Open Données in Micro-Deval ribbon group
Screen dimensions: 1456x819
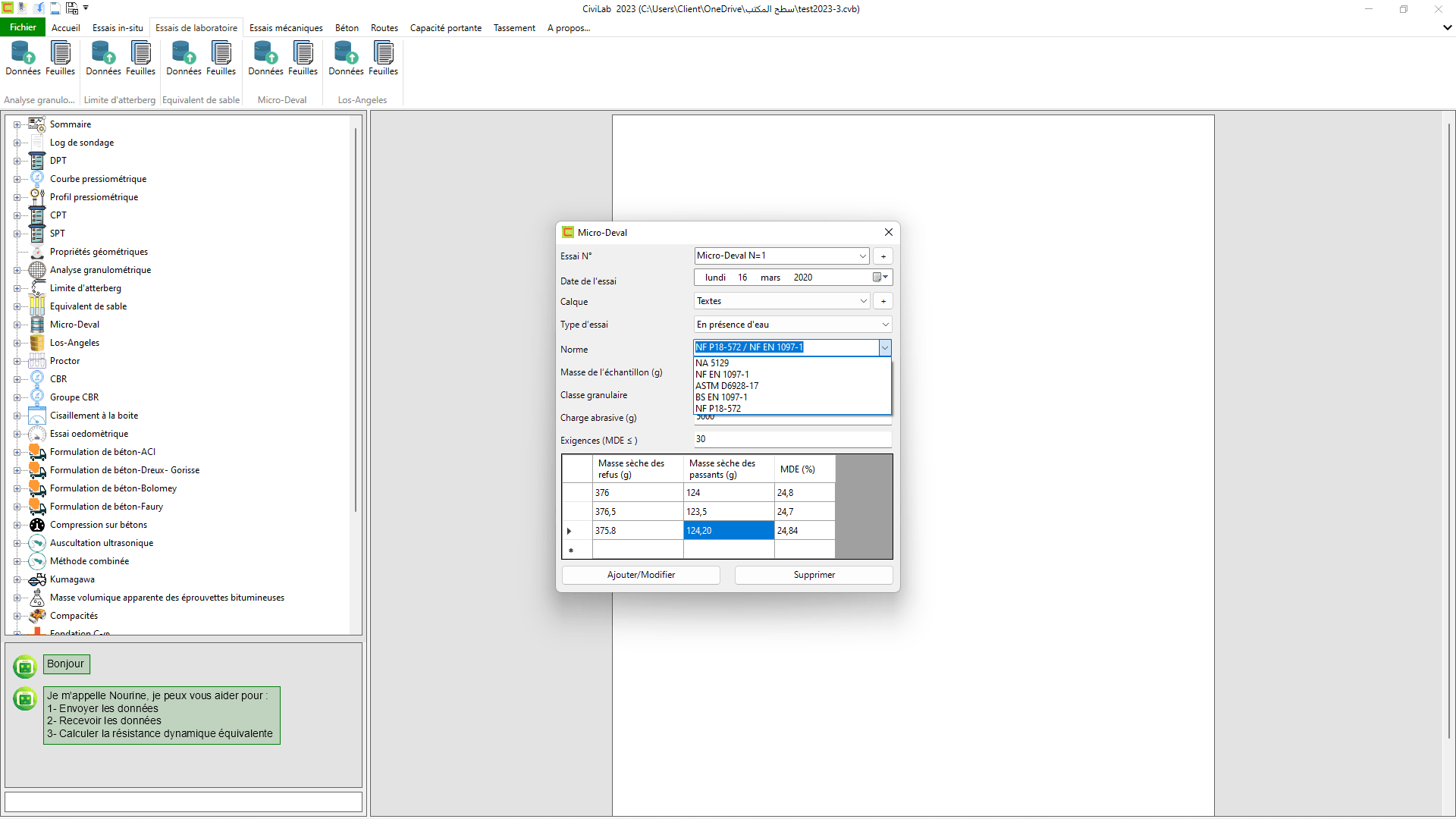[x=265, y=58]
